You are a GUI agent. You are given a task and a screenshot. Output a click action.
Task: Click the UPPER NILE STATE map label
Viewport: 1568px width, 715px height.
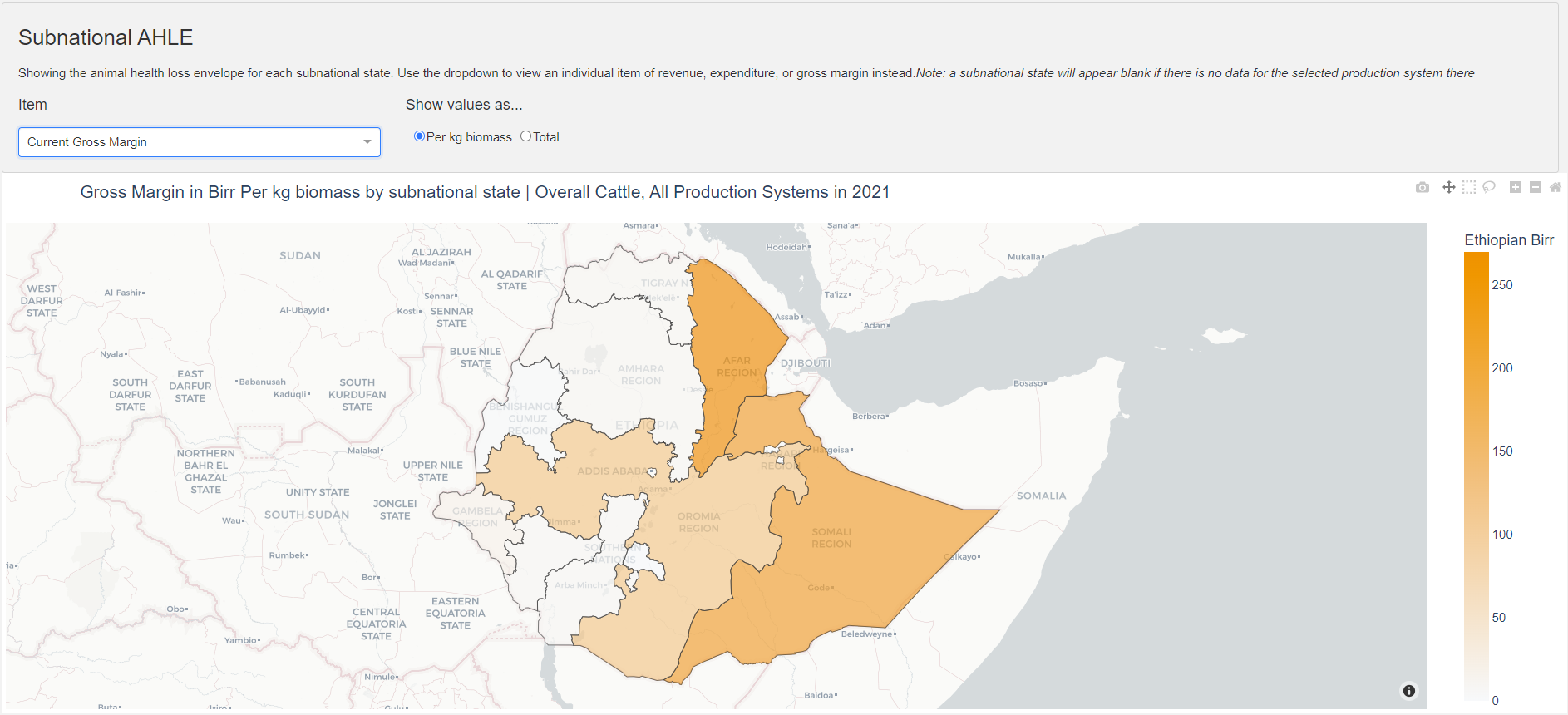coord(432,471)
